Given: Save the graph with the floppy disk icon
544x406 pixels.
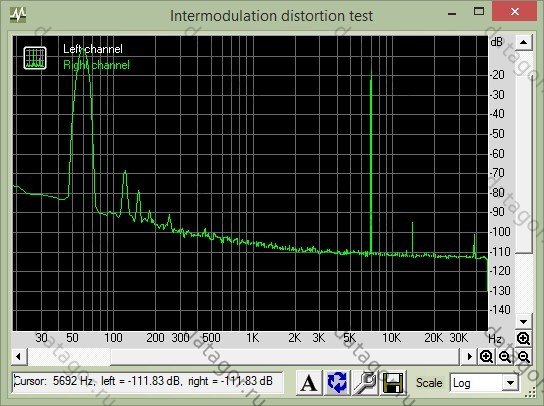Looking at the screenshot, I should pyautogui.click(x=393, y=382).
